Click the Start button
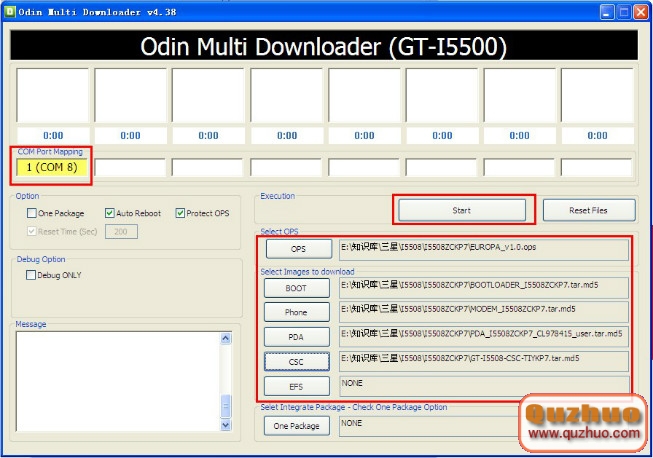653x458 pixels. coord(462,210)
